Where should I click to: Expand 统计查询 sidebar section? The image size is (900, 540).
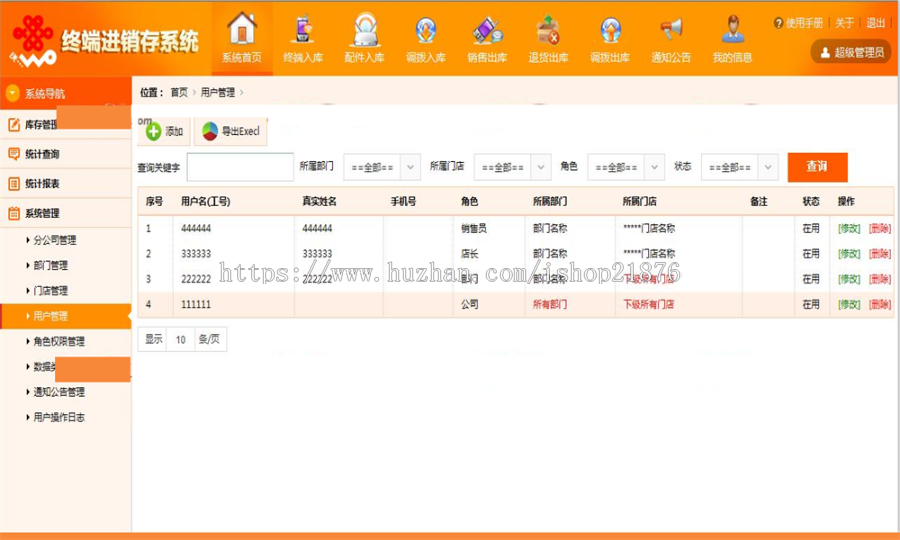click(65, 154)
